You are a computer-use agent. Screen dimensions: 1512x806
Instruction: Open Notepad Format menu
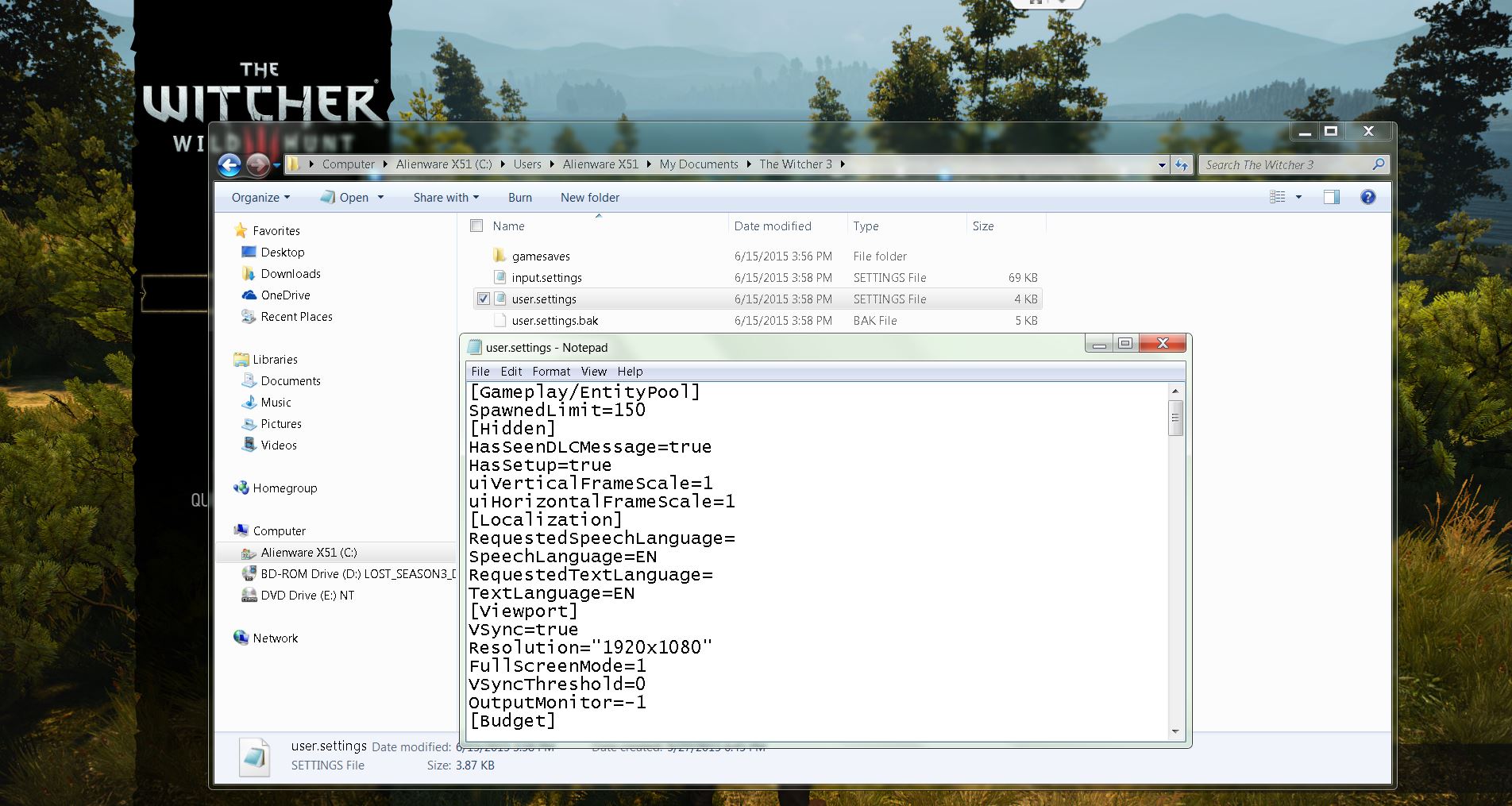pyautogui.click(x=551, y=372)
